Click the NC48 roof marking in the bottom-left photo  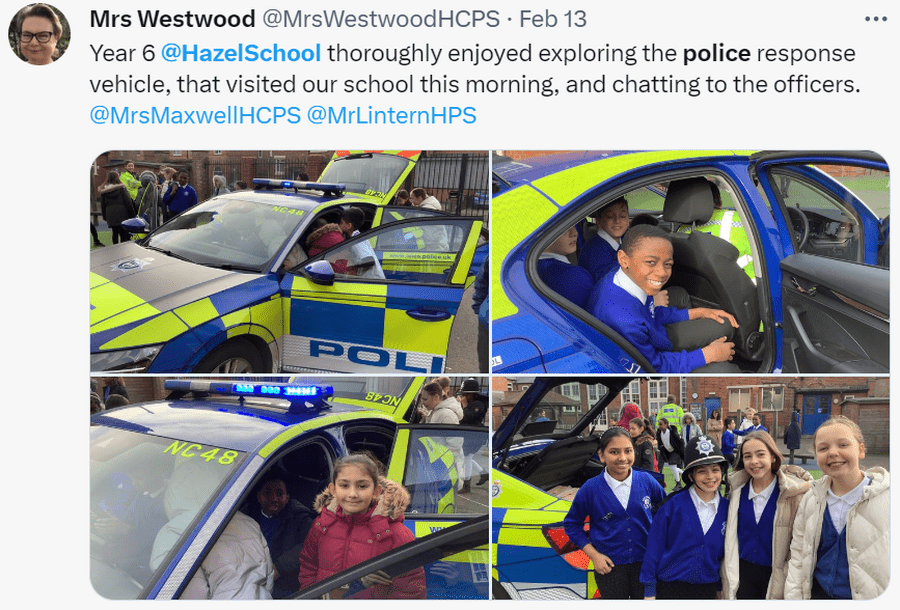[x=201, y=452]
